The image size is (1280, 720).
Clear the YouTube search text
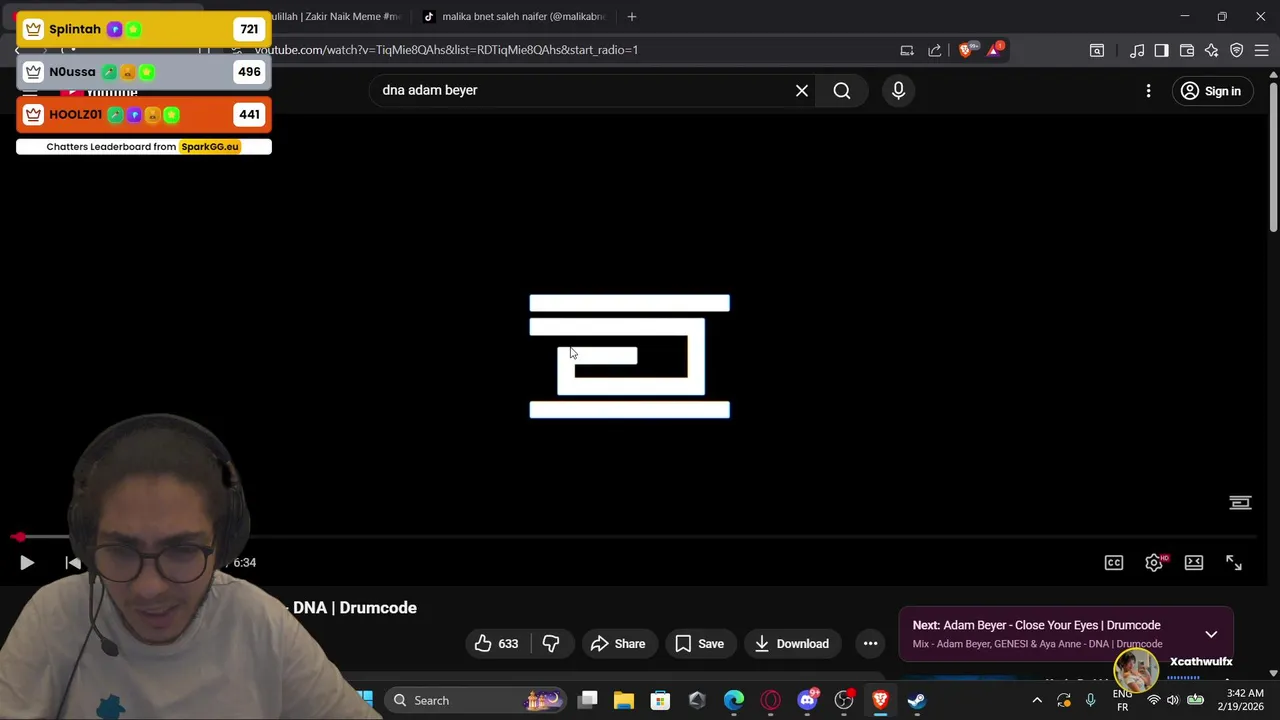coord(802,91)
